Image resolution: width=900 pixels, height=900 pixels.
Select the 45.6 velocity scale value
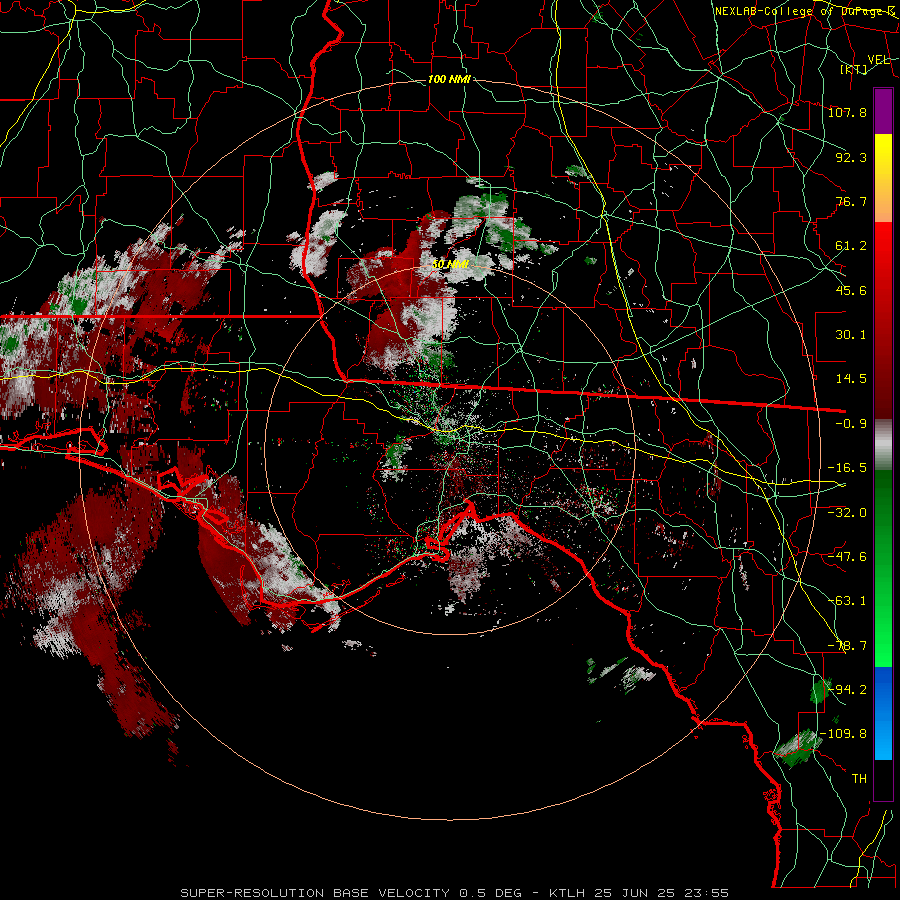[x=851, y=290]
